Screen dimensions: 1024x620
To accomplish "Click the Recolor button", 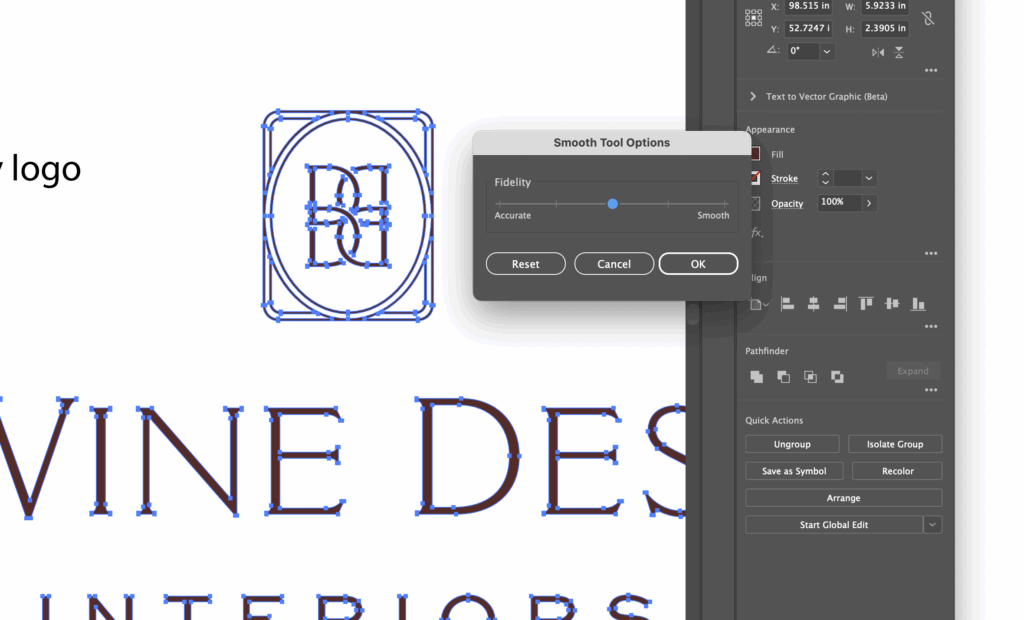I will (897, 471).
